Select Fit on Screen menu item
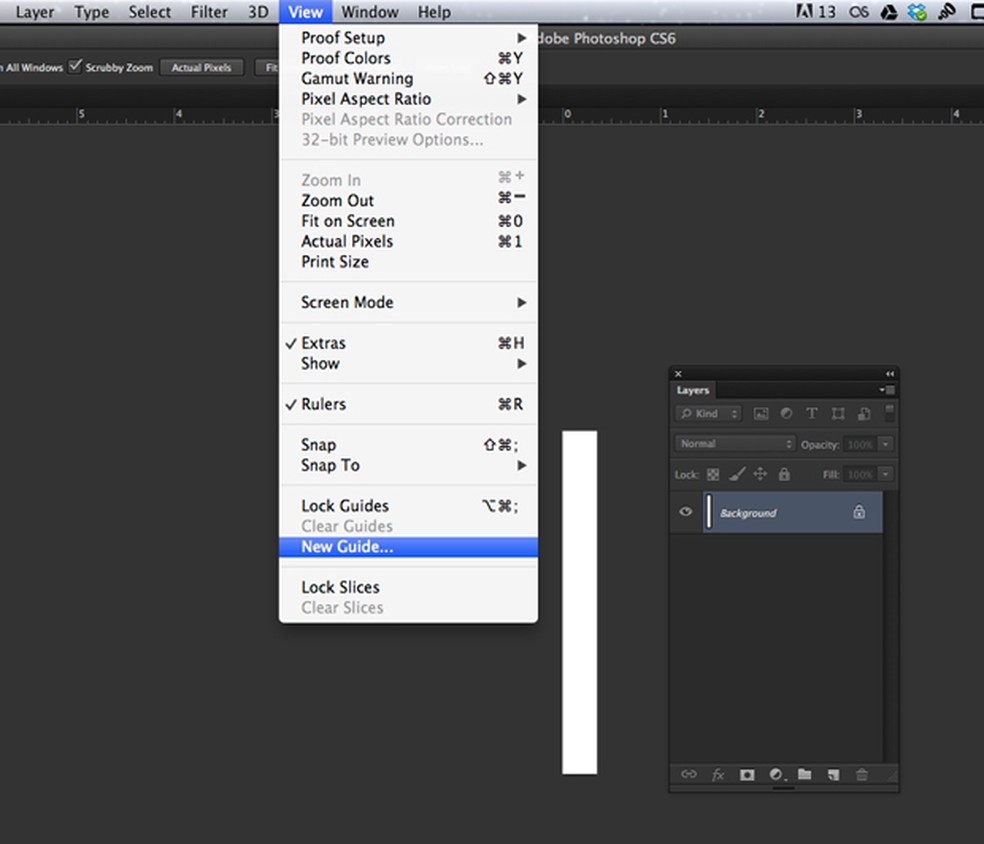984x844 pixels. pyautogui.click(x=348, y=221)
